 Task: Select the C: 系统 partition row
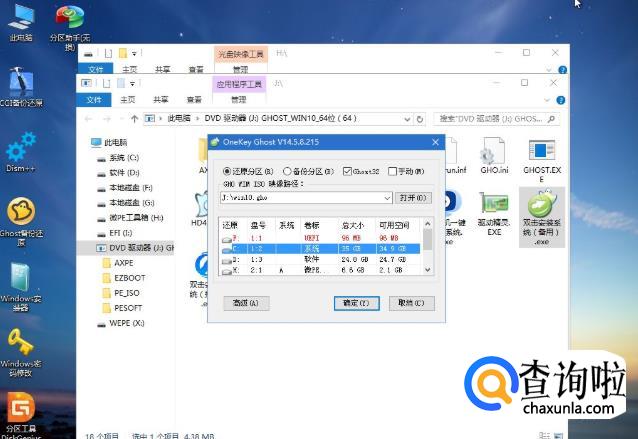(x=321, y=249)
